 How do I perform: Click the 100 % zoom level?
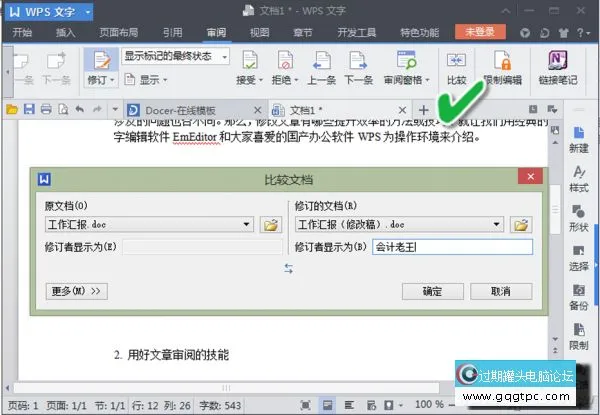(x=429, y=405)
